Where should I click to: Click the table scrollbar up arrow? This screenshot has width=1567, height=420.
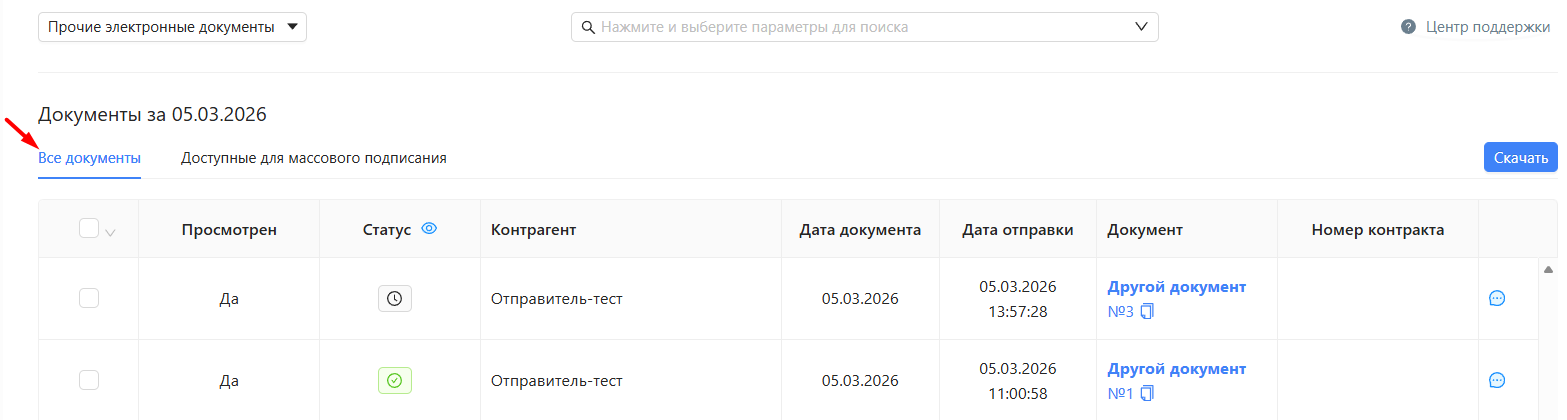1549,269
